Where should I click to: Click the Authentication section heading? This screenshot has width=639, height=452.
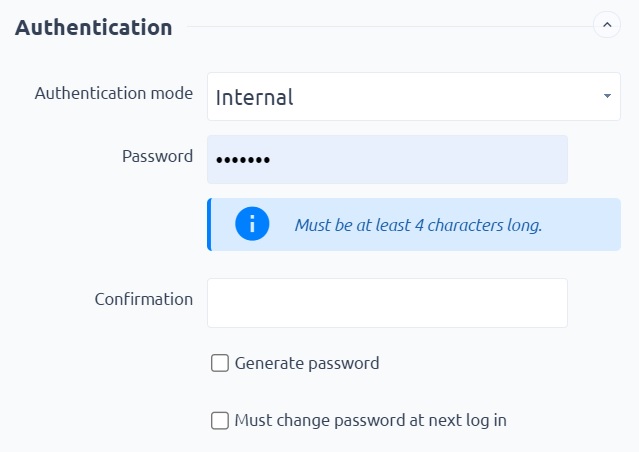[x=94, y=28]
